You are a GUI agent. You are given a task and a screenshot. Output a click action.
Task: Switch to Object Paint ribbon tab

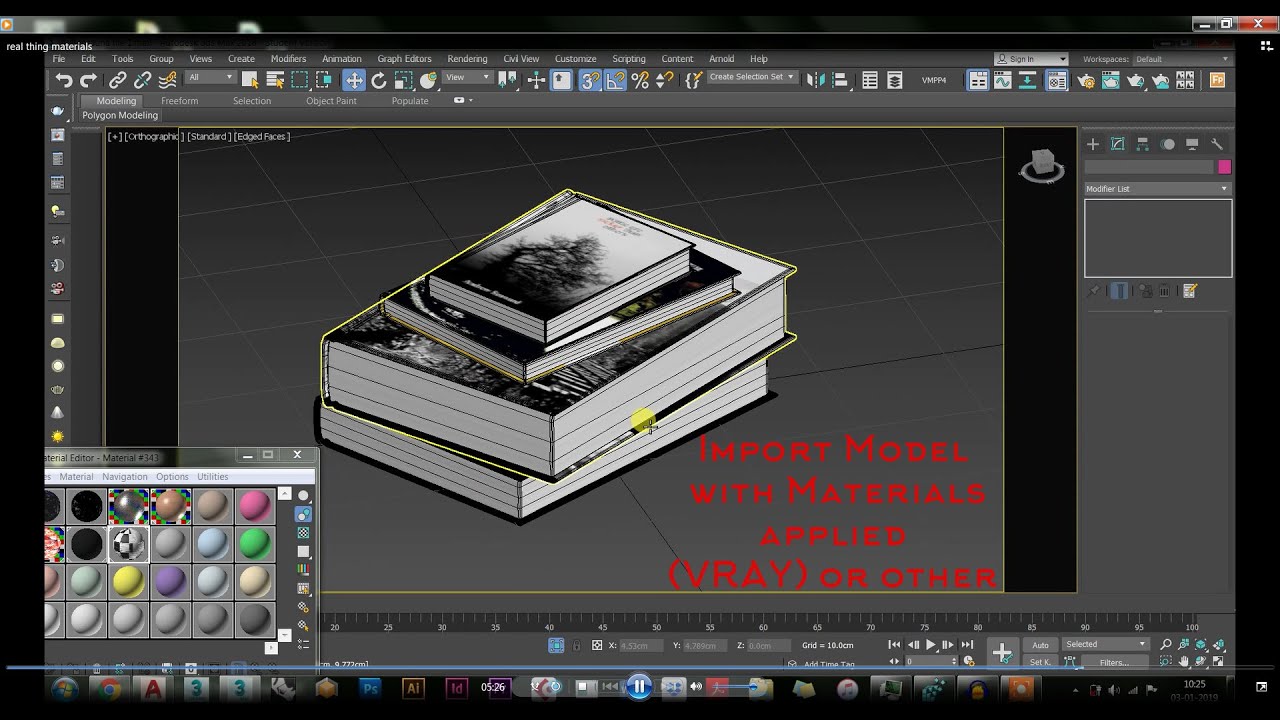[x=331, y=101]
